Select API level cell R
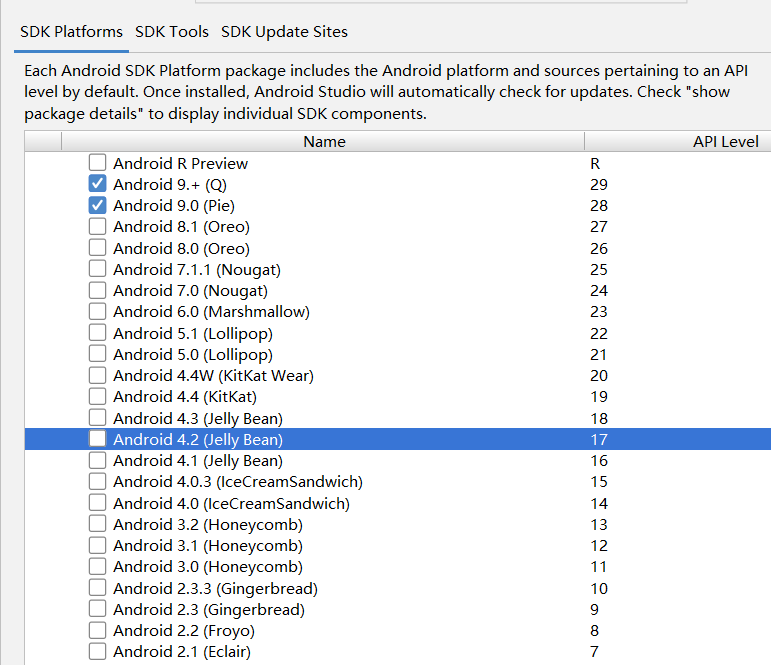This screenshot has width=771, height=665. 595,163
